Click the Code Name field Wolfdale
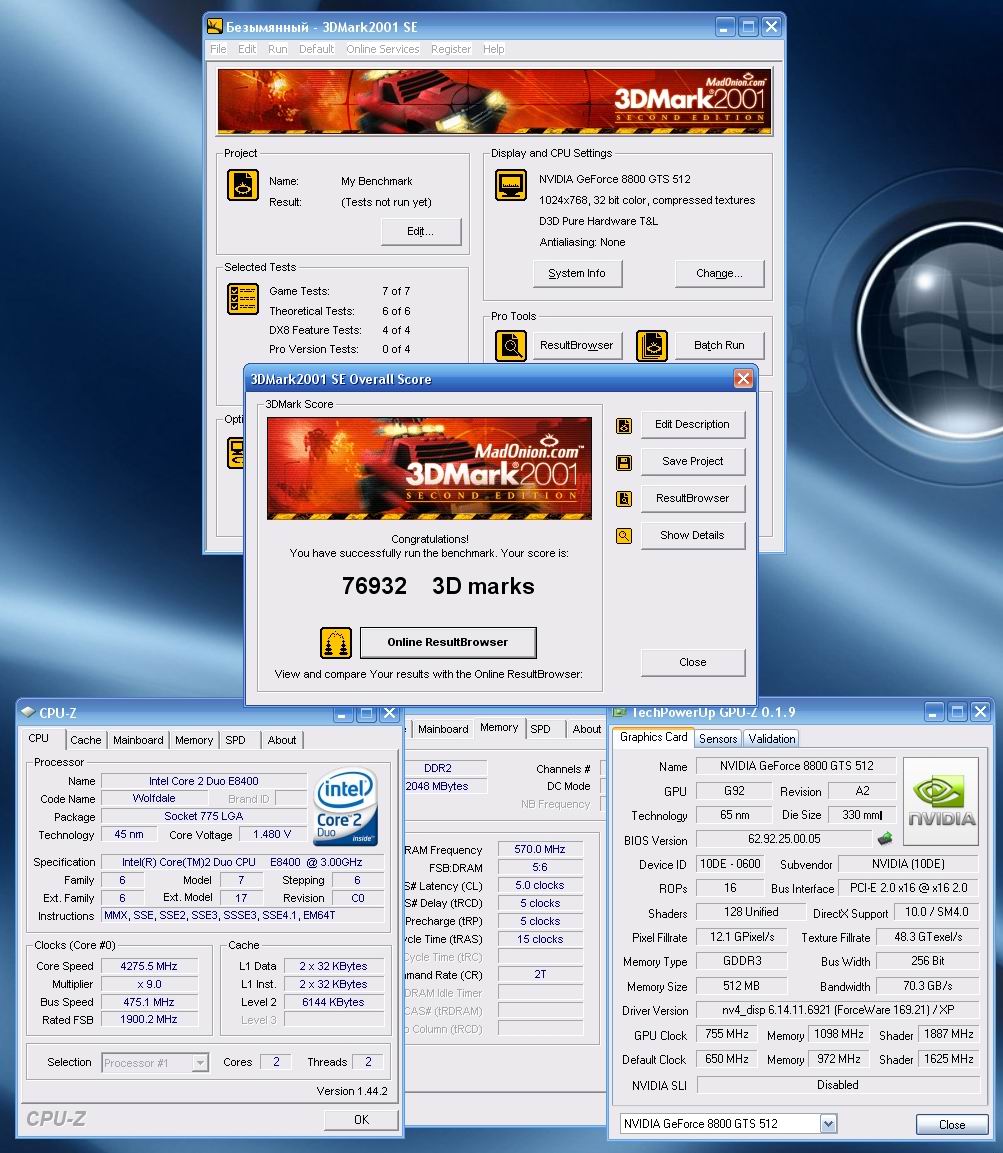 (x=154, y=799)
